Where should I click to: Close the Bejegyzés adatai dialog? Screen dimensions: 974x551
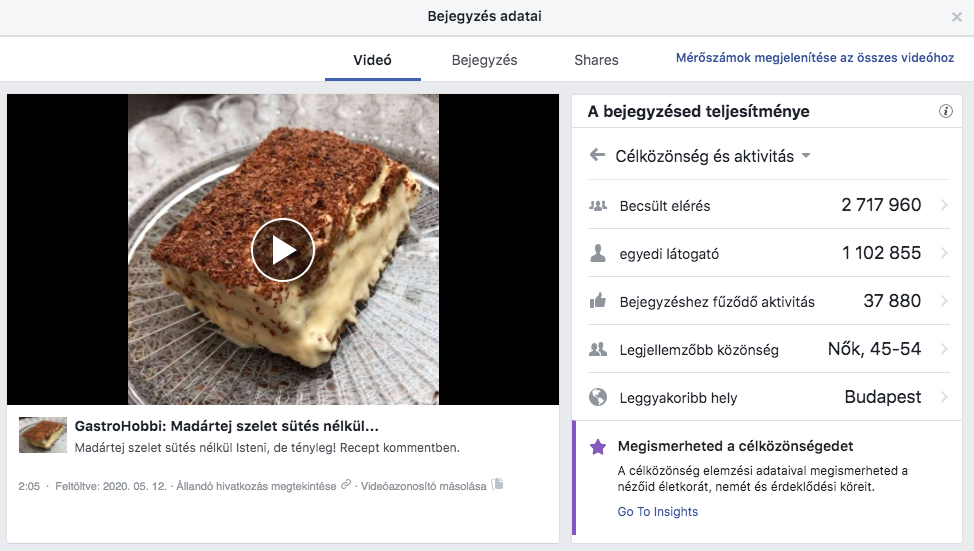[957, 17]
